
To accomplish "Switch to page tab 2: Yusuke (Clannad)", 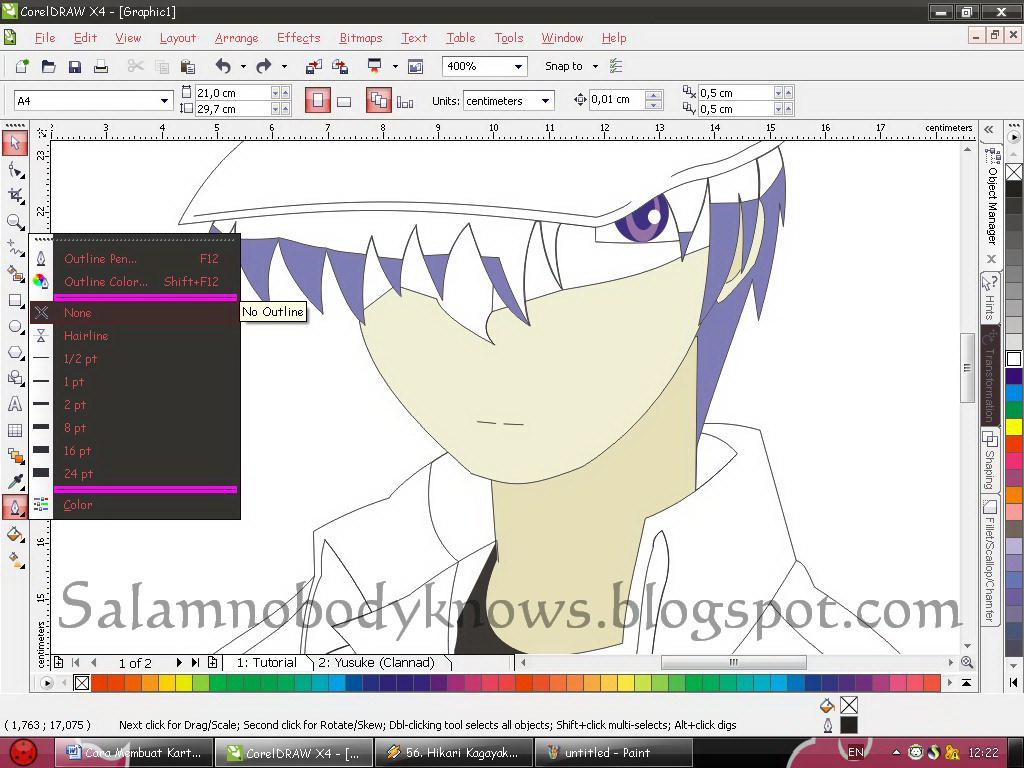I will (376, 662).
